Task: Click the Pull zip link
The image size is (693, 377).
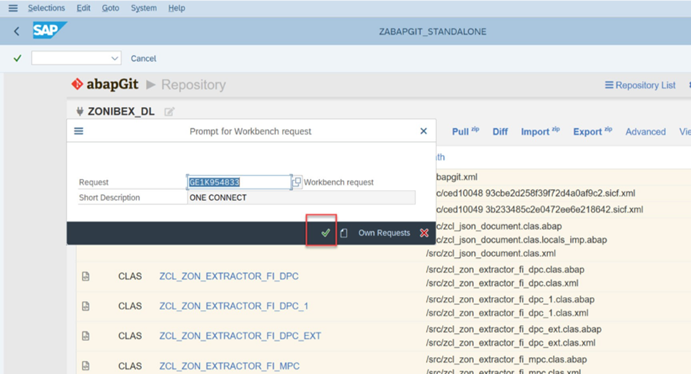Action: coord(465,131)
